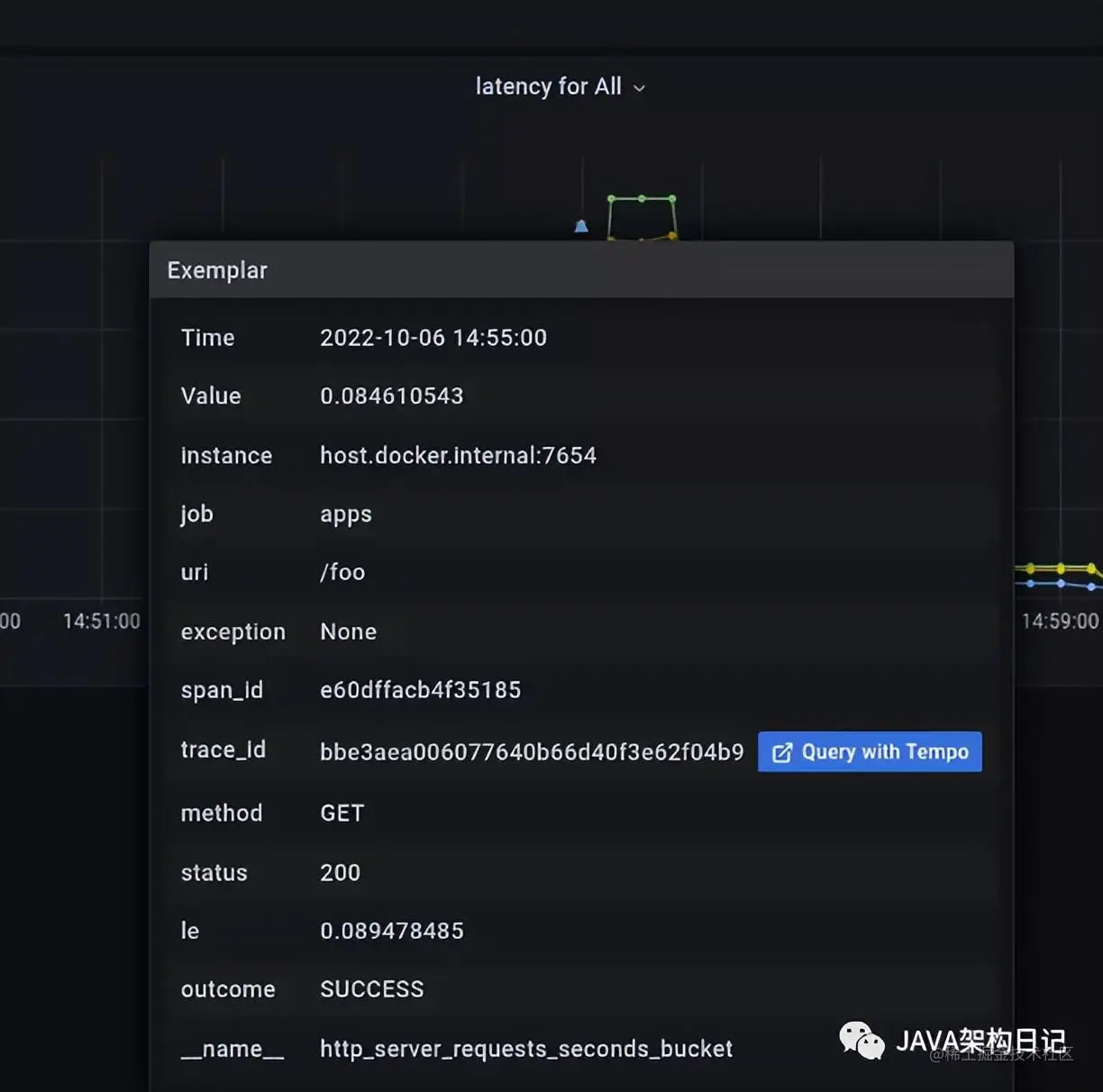This screenshot has height=1092, width=1103.
Task: Click the yellow exemplar dot under the green square
Action: 672,236
